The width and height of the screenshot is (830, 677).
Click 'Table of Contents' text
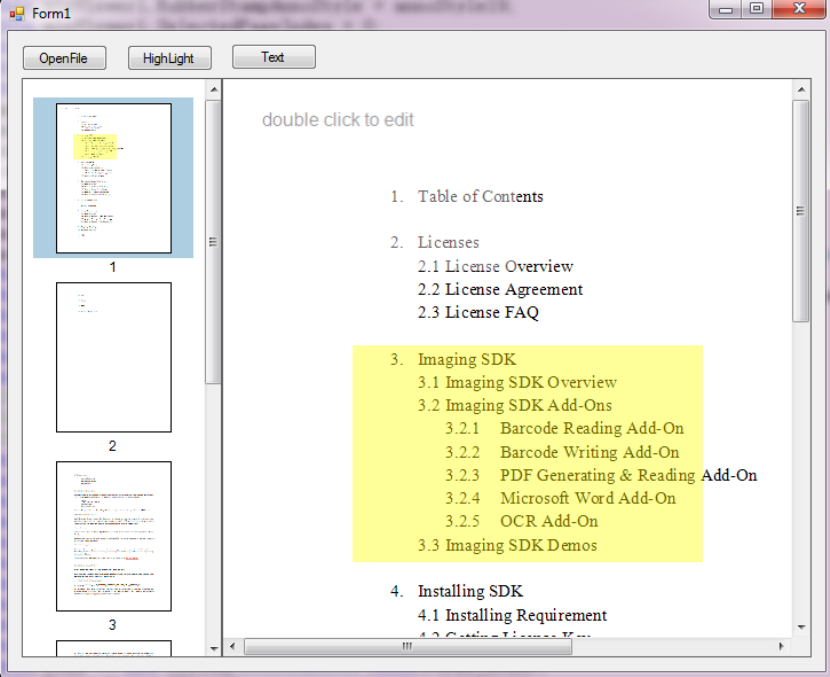(x=480, y=196)
